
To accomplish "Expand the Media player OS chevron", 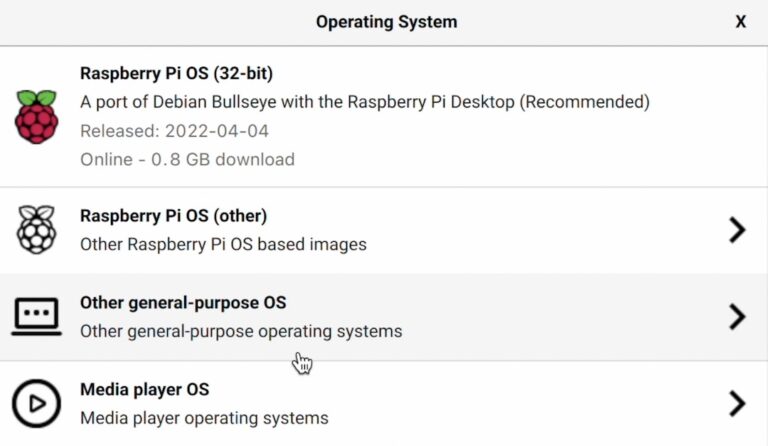I will [x=737, y=403].
